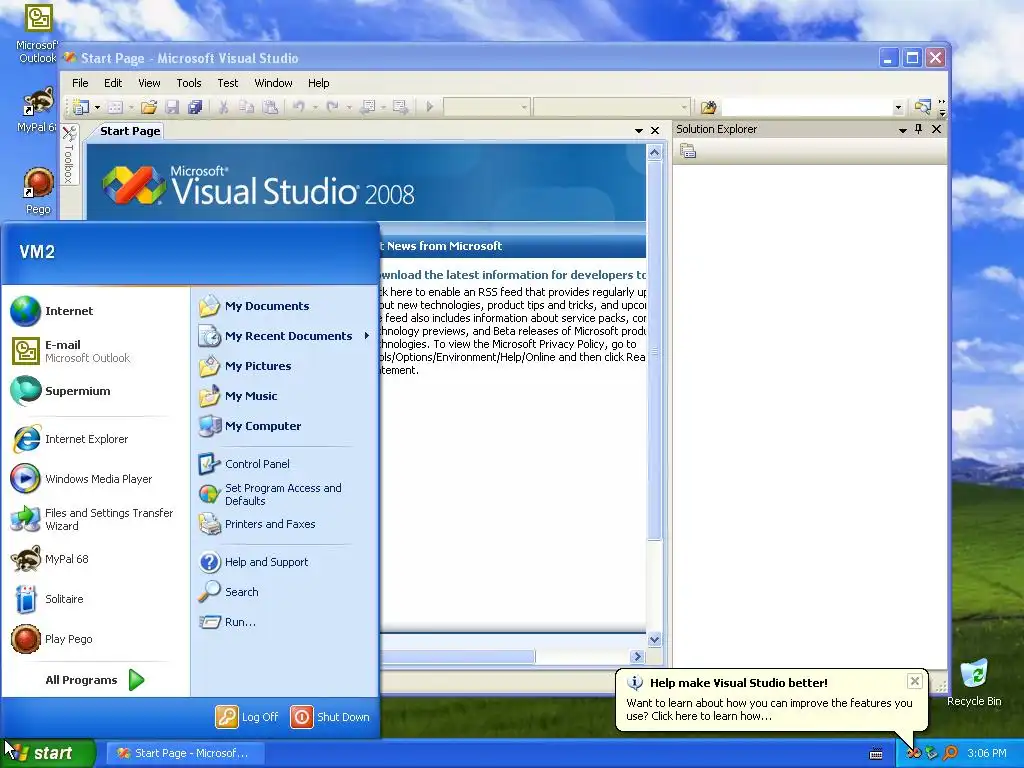This screenshot has width=1024, height=768.
Task: Close the Solution Explorer panel
Action: click(936, 129)
